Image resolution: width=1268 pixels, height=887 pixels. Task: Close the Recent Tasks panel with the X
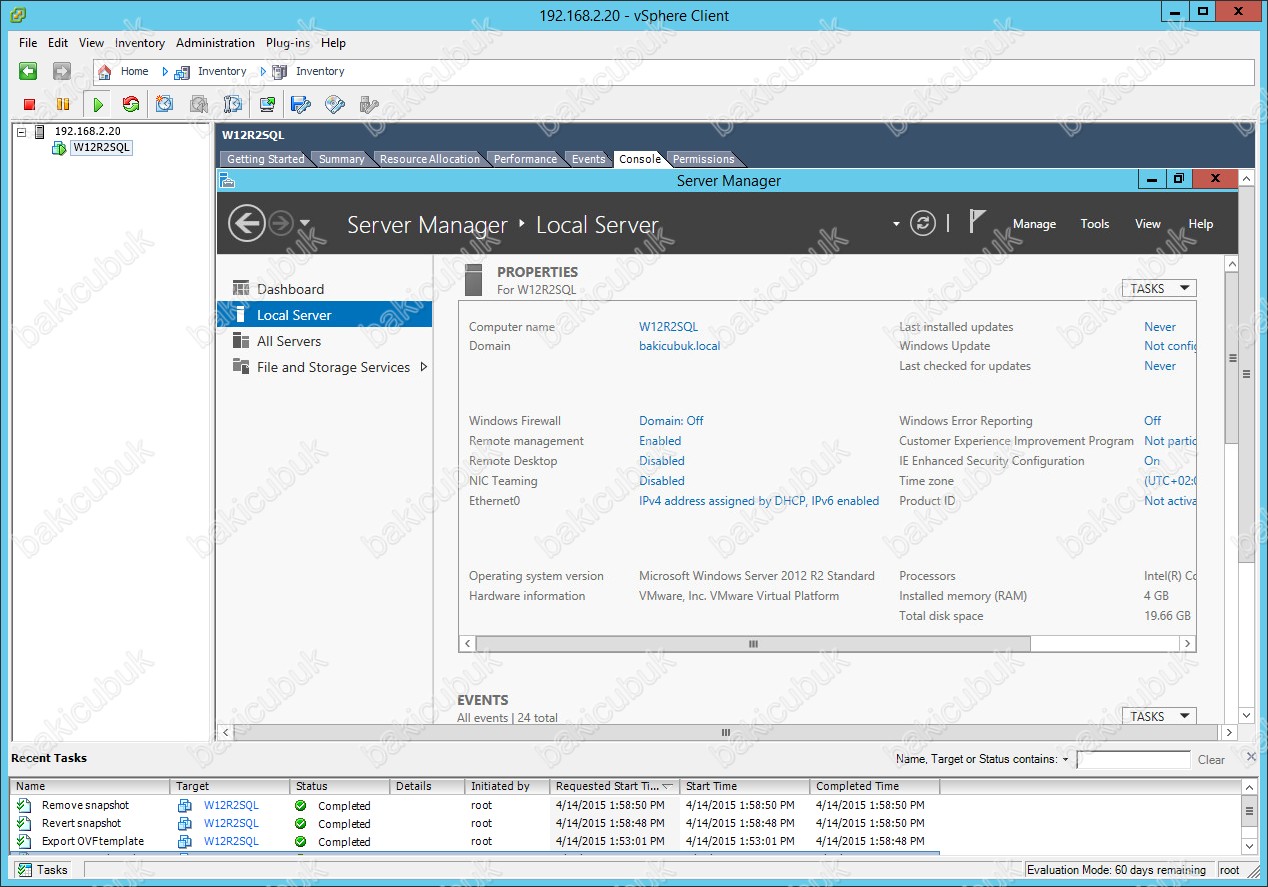click(1251, 757)
